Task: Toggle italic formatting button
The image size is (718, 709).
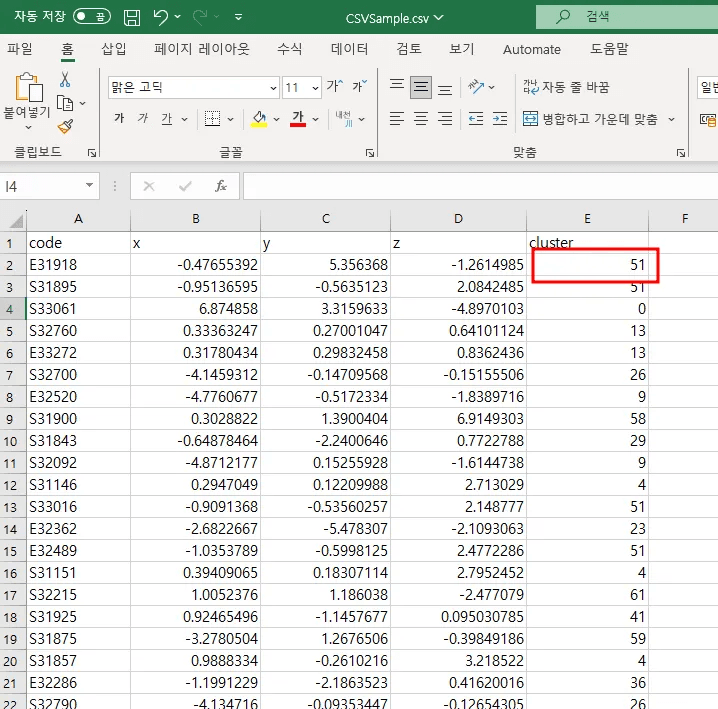Action: [x=143, y=119]
